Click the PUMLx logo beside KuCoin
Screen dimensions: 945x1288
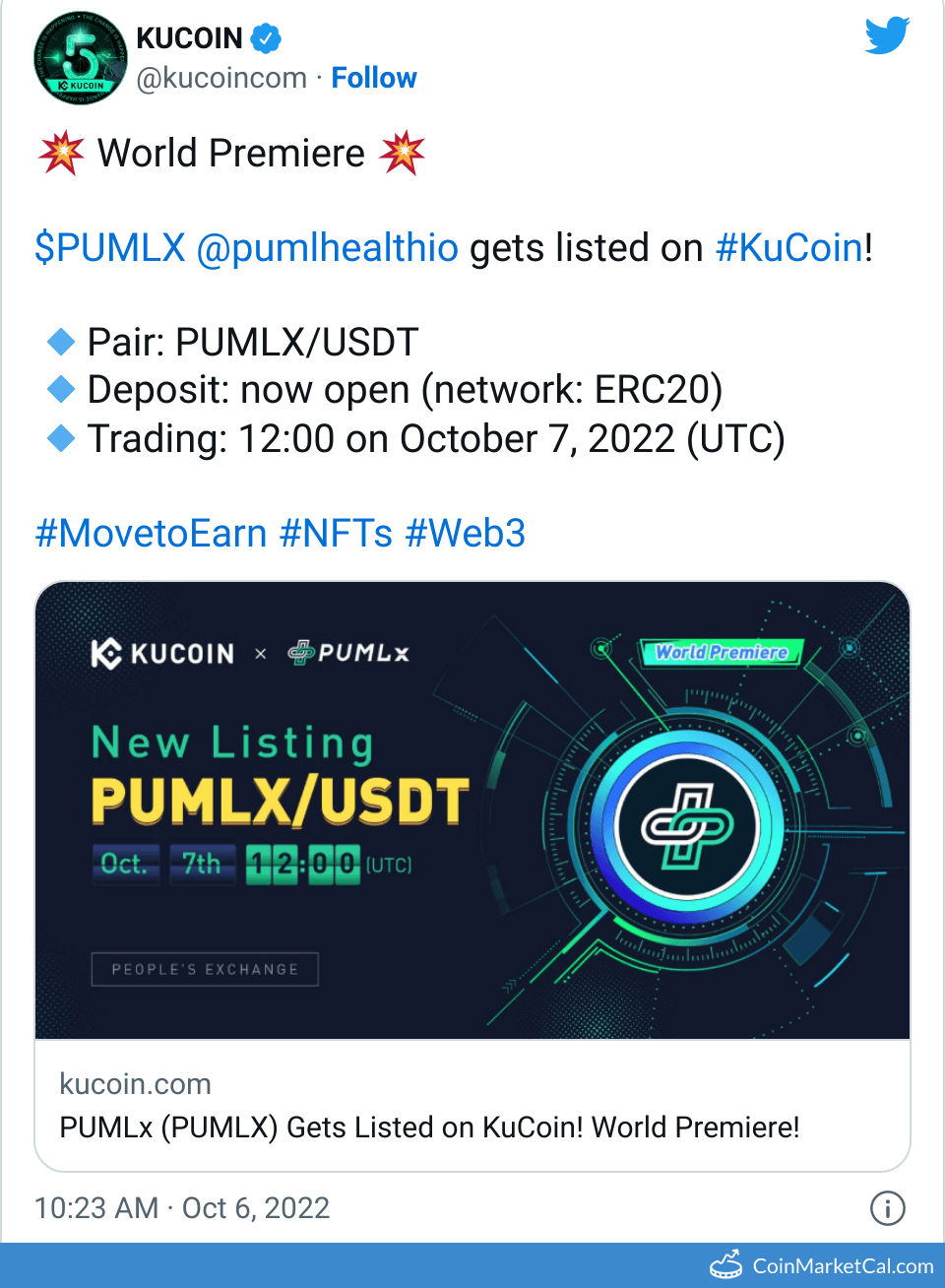pos(348,653)
